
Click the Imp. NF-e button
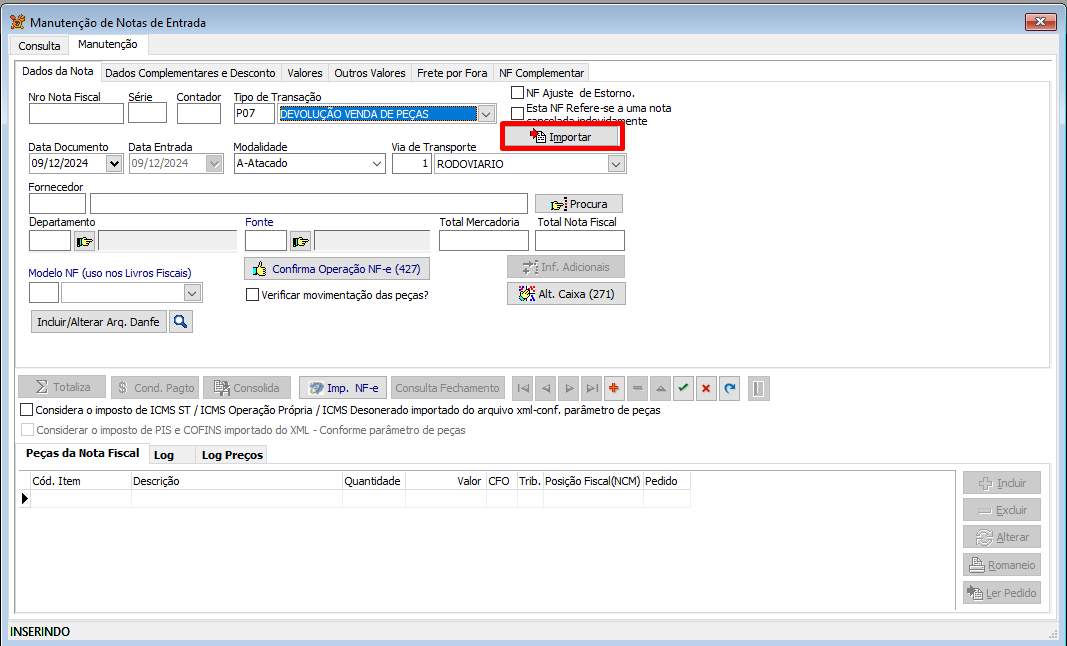coord(343,387)
